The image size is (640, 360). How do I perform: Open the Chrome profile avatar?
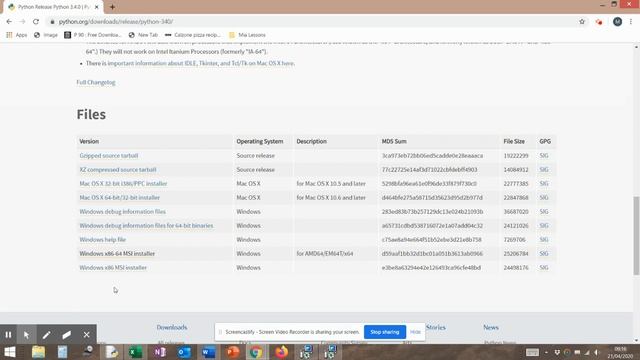click(617, 22)
